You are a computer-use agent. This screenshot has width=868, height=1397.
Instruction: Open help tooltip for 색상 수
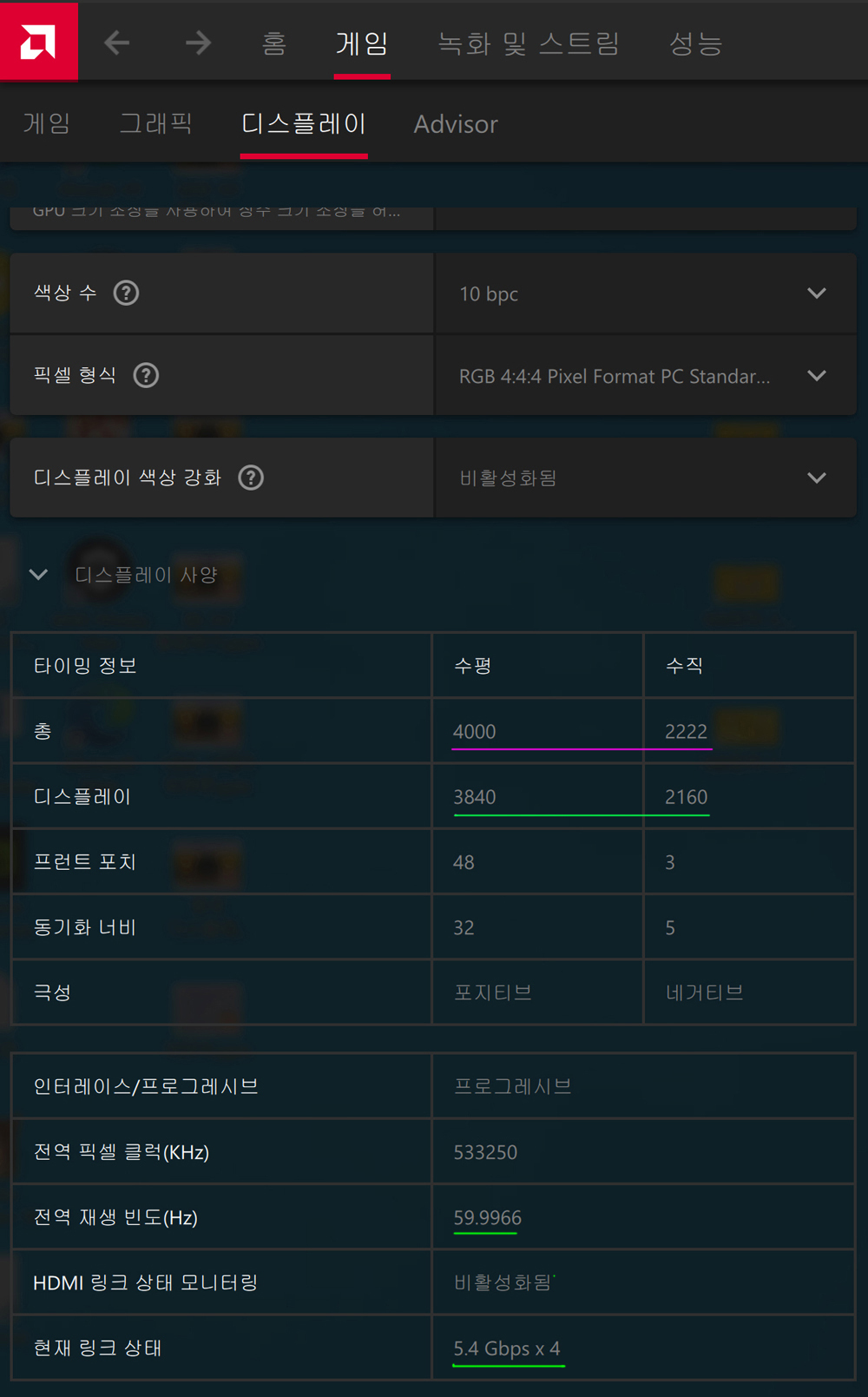tap(126, 293)
